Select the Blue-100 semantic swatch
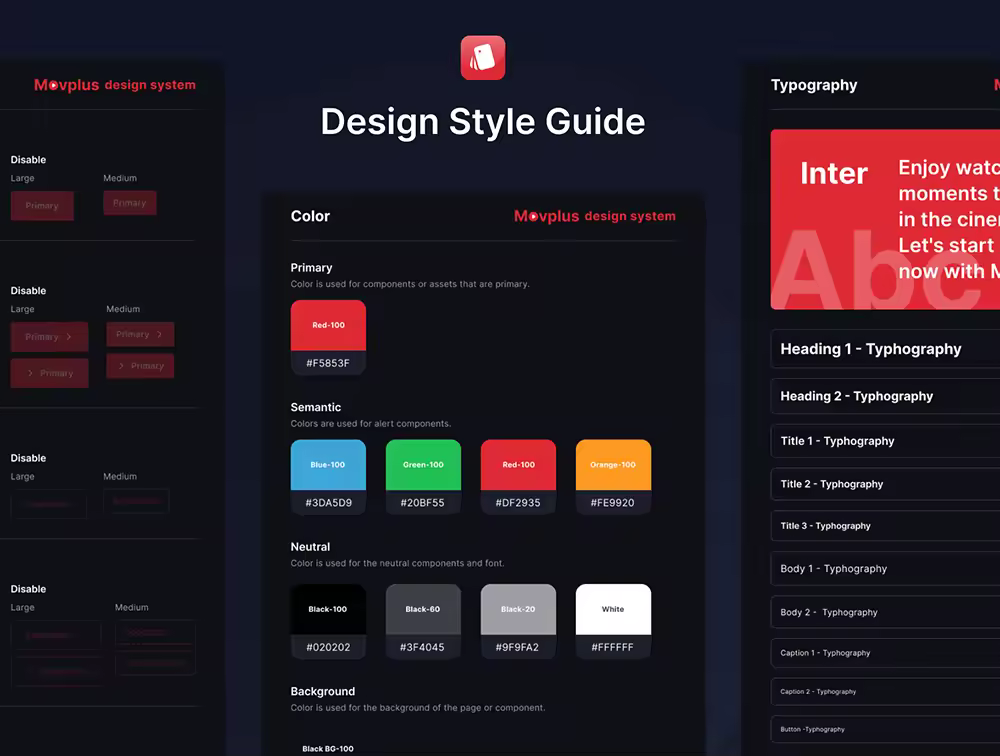Image resolution: width=1000 pixels, height=756 pixels. click(x=328, y=477)
